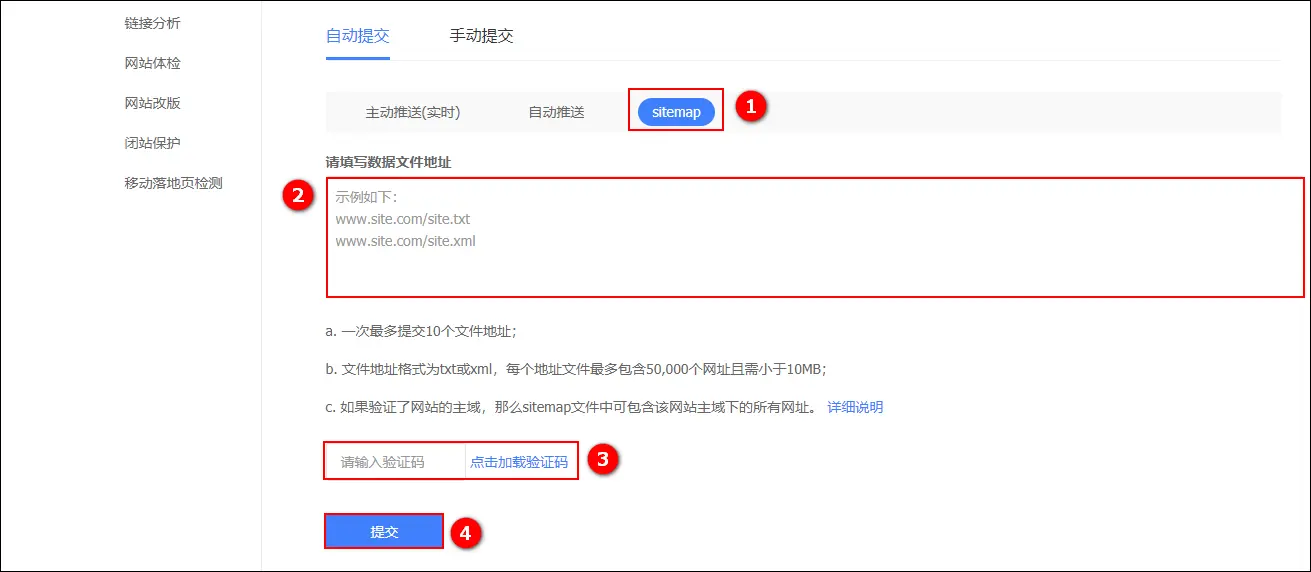The height and width of the screenshot is (572, 1311).
Task: Select the 主动推送(实时) submission method
Action: tap(412, 113)
